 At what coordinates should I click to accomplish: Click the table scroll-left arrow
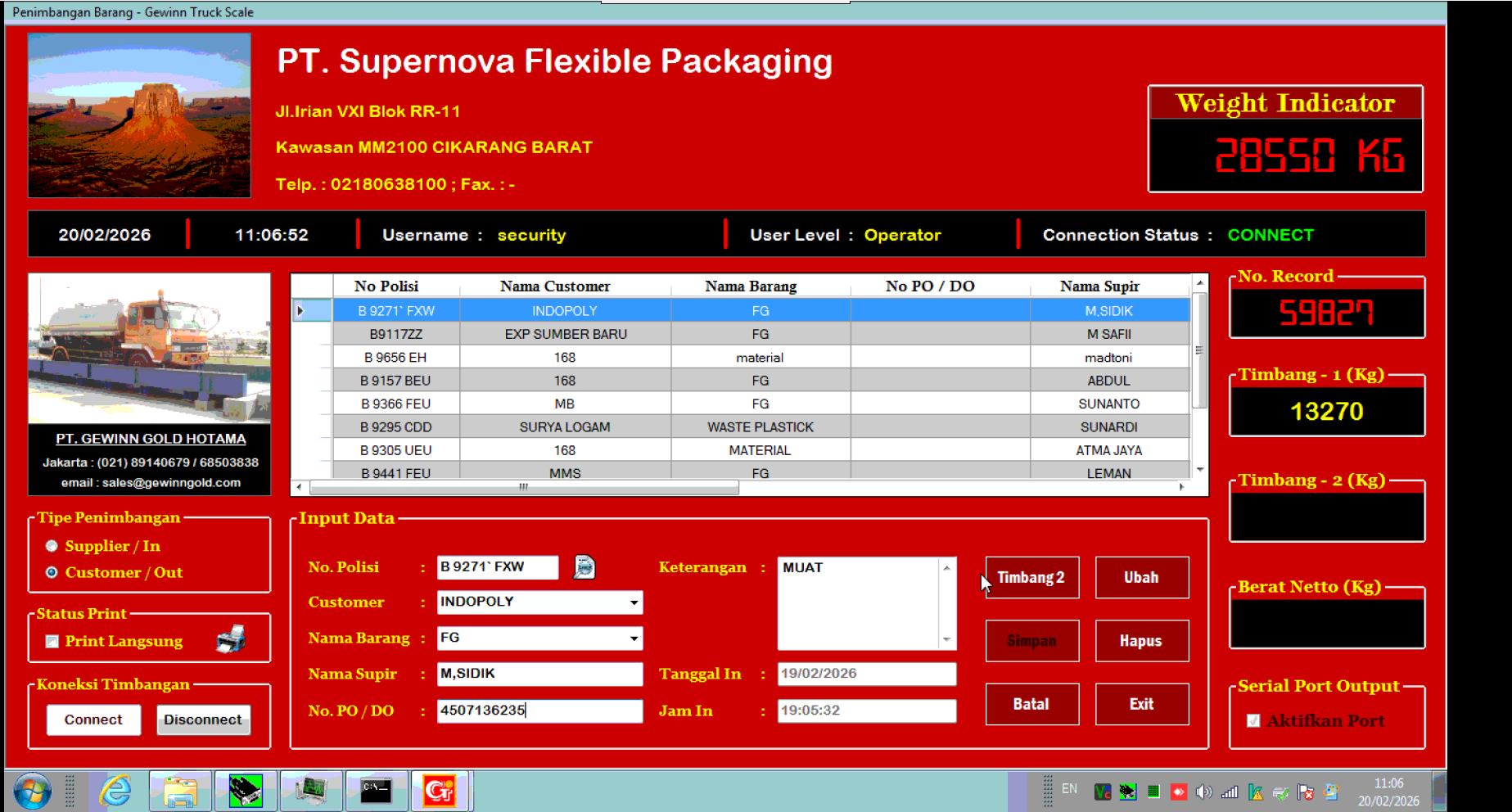[x=299, y=487]
